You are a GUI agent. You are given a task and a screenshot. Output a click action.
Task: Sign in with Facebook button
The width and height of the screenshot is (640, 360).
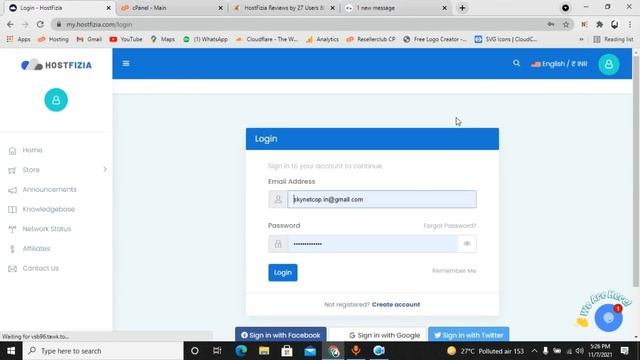[x=280, y=335]
